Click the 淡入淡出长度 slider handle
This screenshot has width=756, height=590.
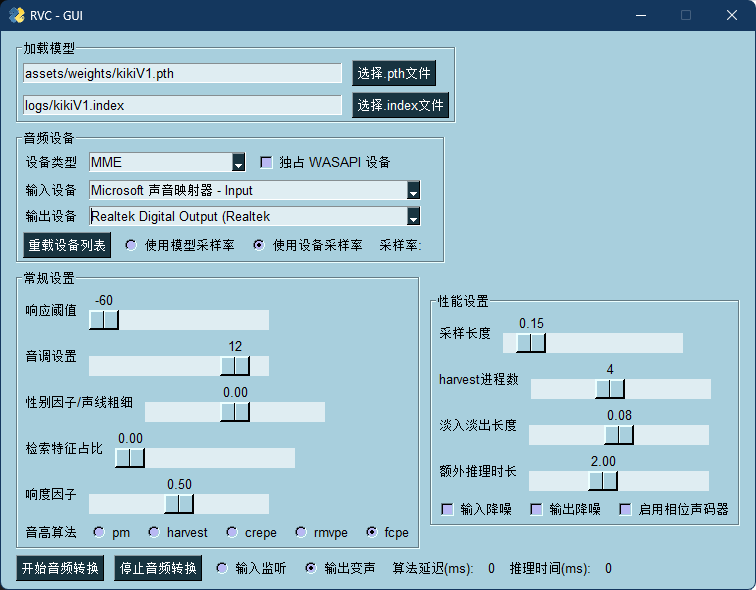[619, 435]
